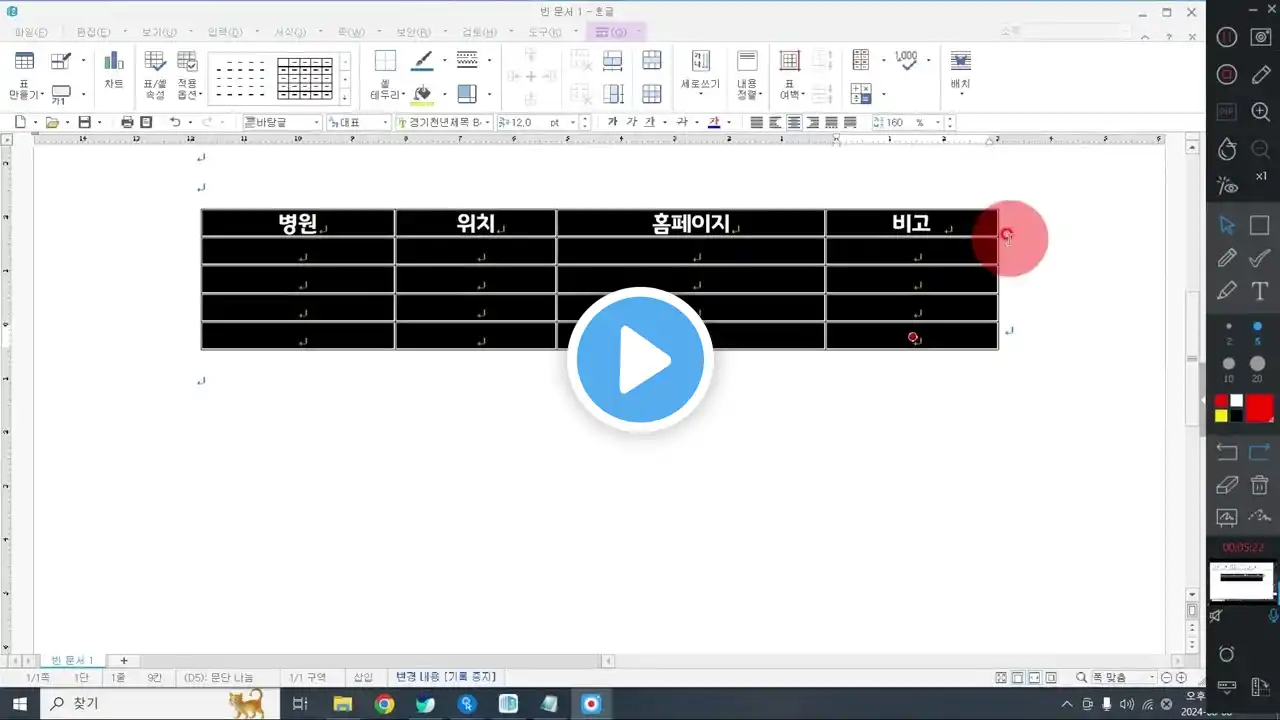
Task: Pause recording in the recorder panel
Action: coord(1227,37)
